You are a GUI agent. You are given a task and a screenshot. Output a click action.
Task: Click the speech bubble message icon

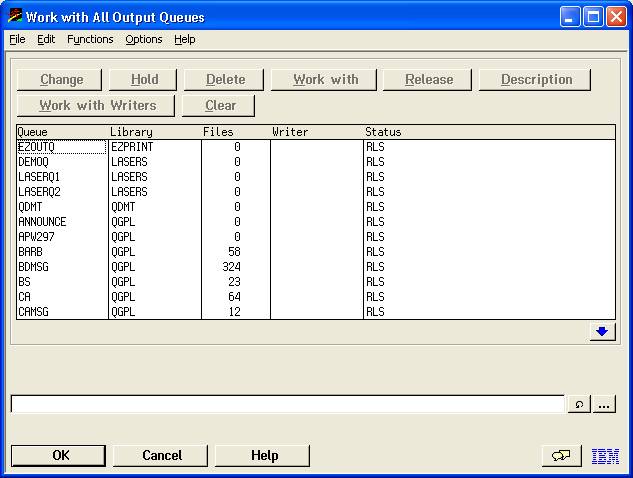[x=561, y=456]
